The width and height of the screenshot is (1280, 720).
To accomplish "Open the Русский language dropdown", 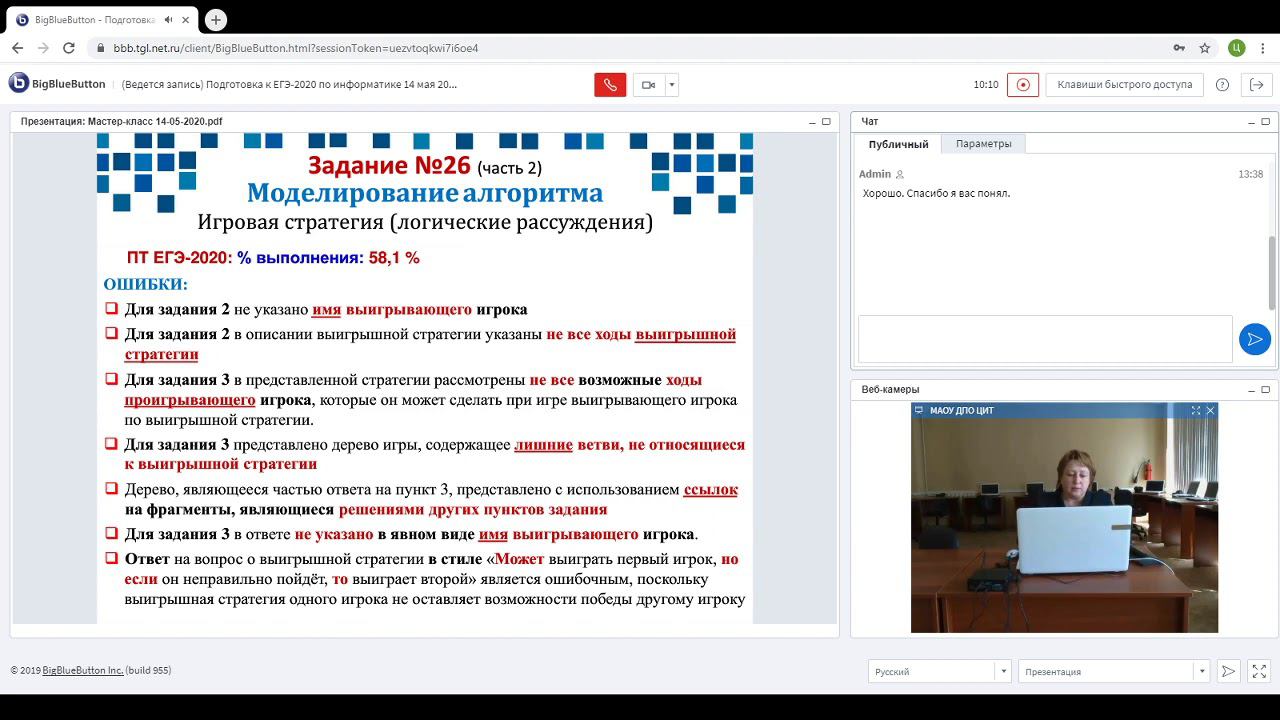I will point(939,672).
